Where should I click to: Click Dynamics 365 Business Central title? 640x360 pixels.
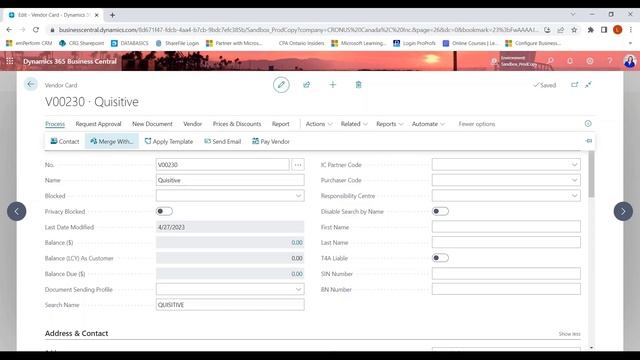click(x=70, y=61)
